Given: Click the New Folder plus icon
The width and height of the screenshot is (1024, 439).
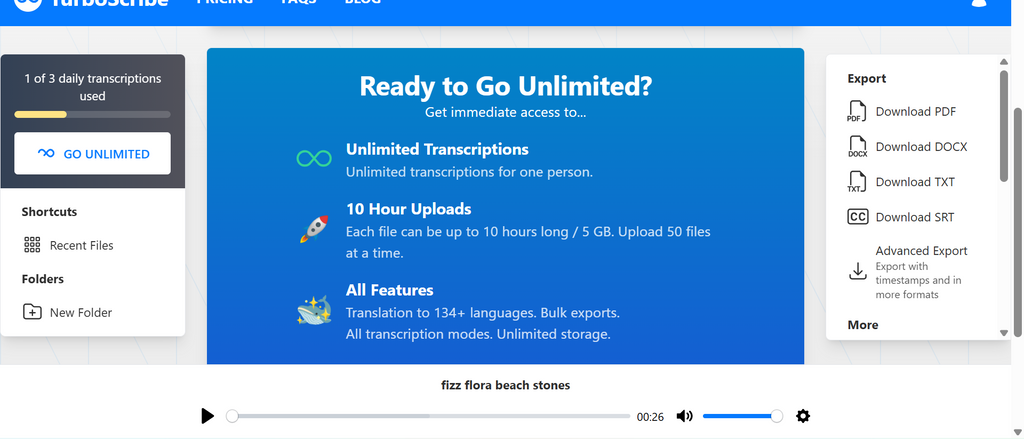Looking at the screenshot, I should [32, 312].
